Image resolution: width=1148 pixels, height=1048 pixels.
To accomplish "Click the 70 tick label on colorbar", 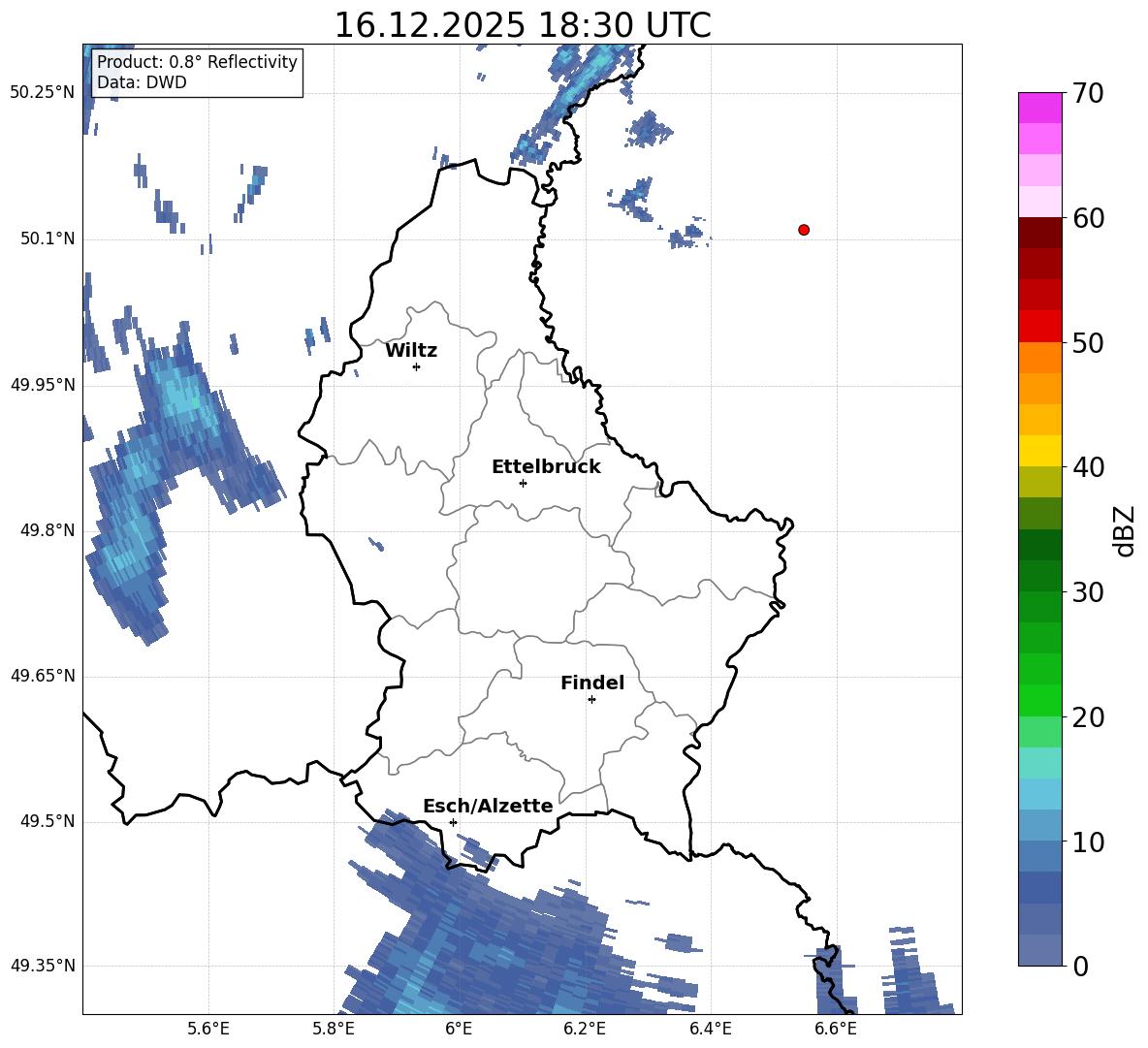I will tap(1088, 94).
